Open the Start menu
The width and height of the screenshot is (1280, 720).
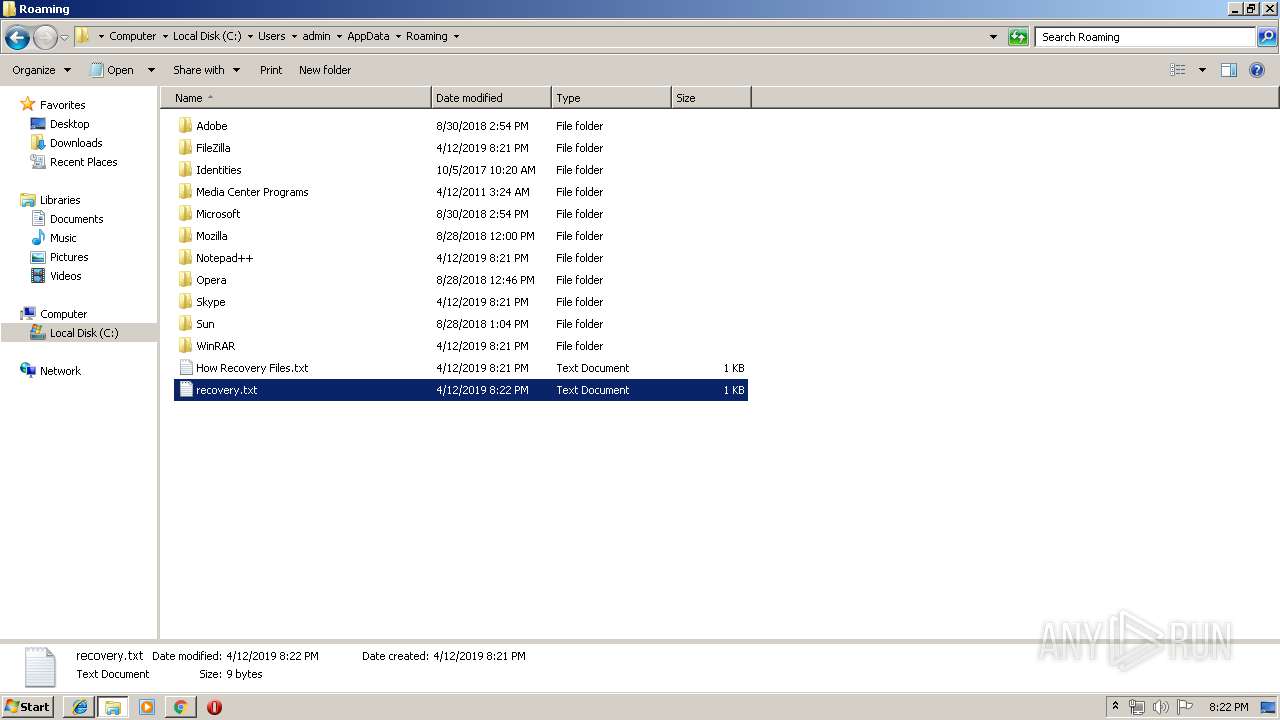pyautogui.click(x=28, y=707)
